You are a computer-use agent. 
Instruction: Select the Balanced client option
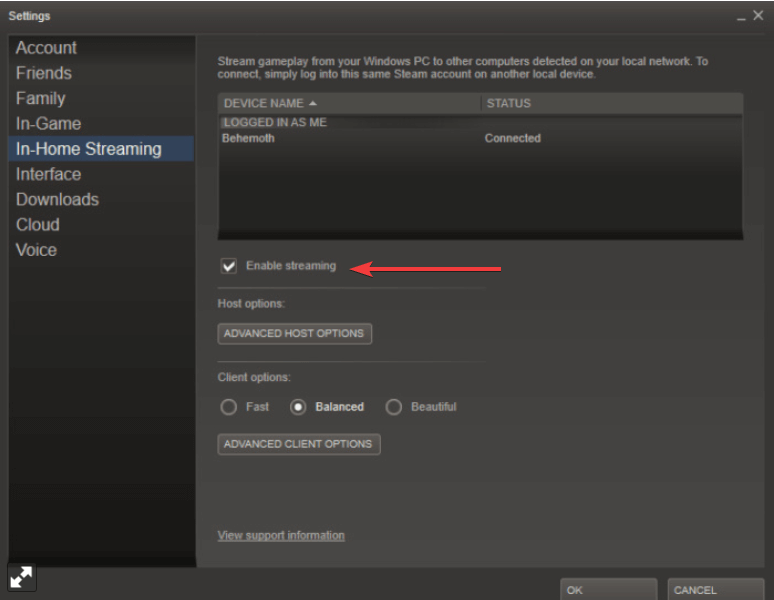click(x=298, y=407)
